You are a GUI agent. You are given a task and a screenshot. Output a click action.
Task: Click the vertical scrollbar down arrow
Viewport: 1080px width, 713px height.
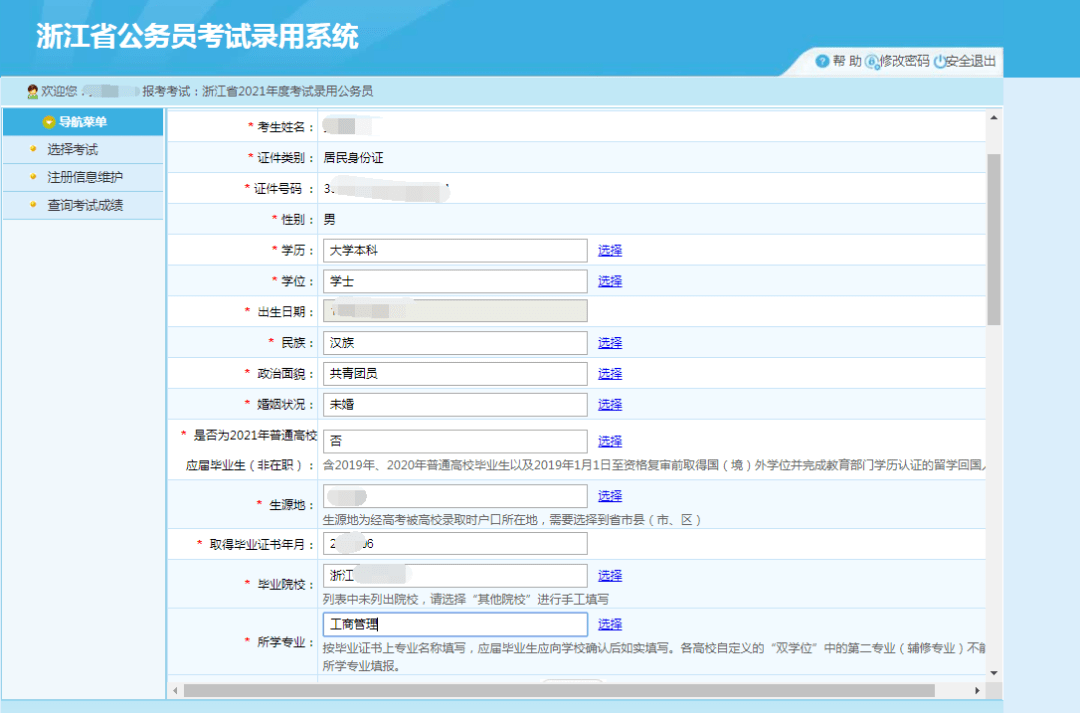click(994, 673)
